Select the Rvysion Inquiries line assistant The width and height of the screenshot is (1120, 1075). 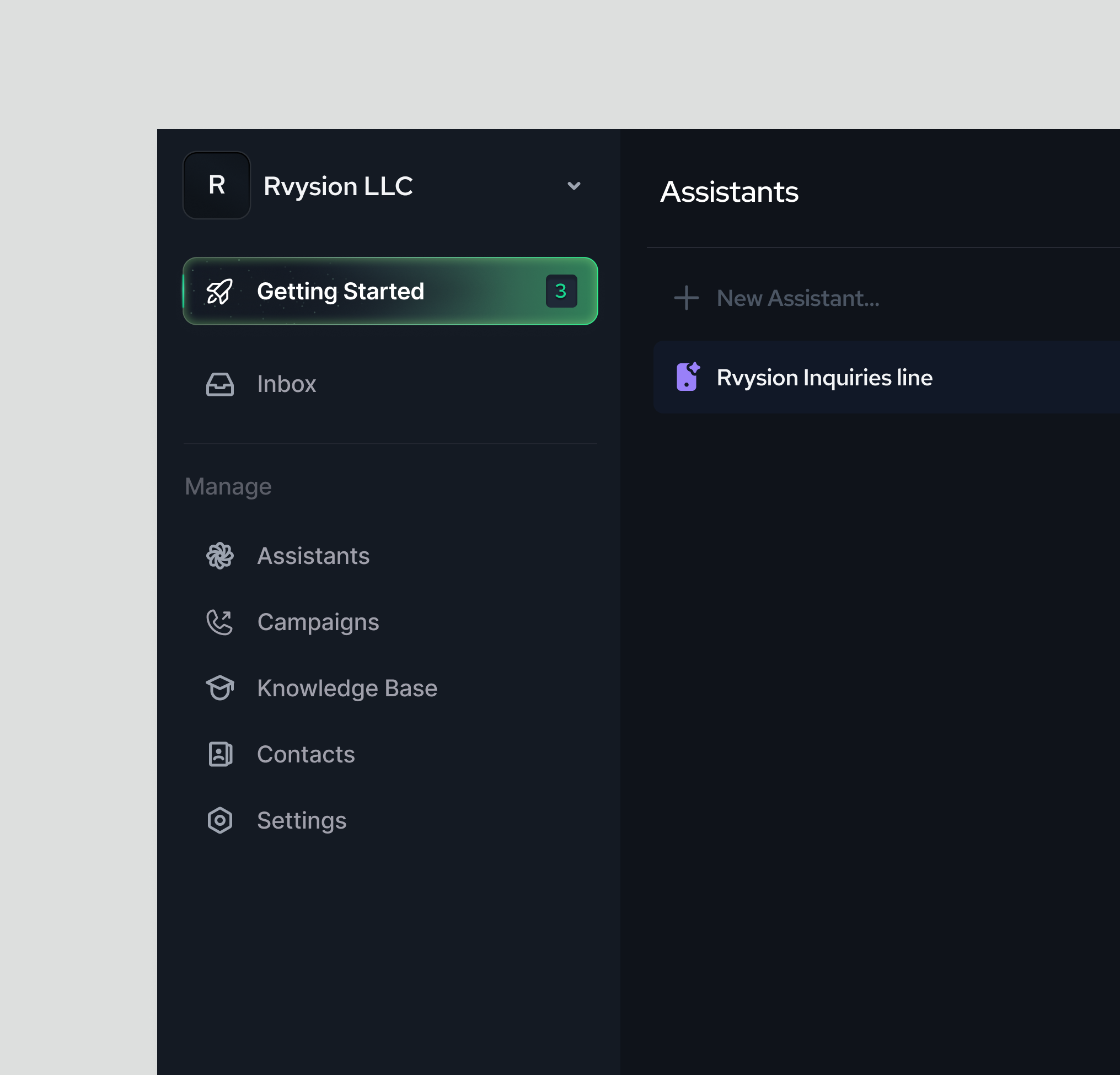point(824,377)
